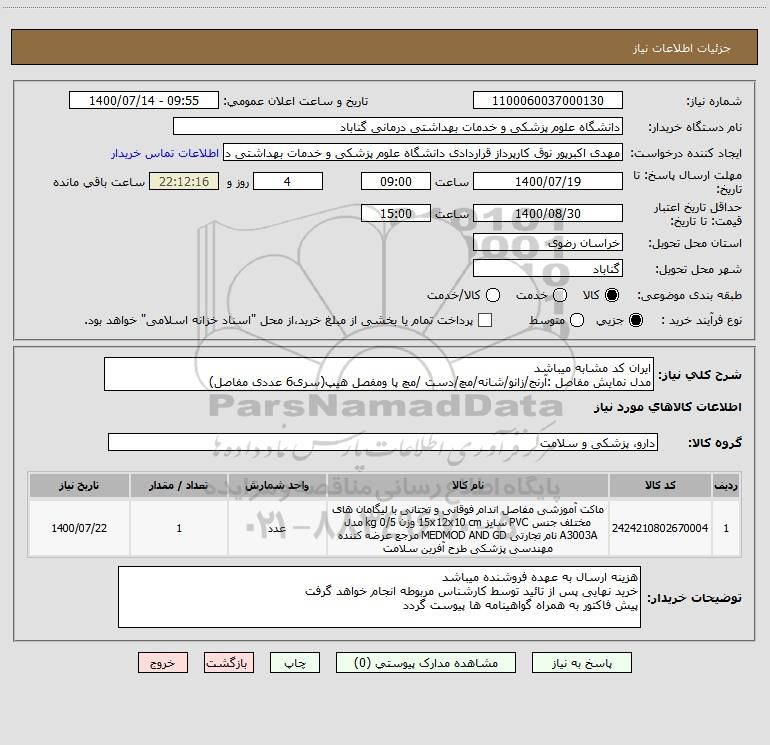The height and width of the screenshot is (745, 770).
Task: Click the کد کالا column header
Action: pos(660,486)
